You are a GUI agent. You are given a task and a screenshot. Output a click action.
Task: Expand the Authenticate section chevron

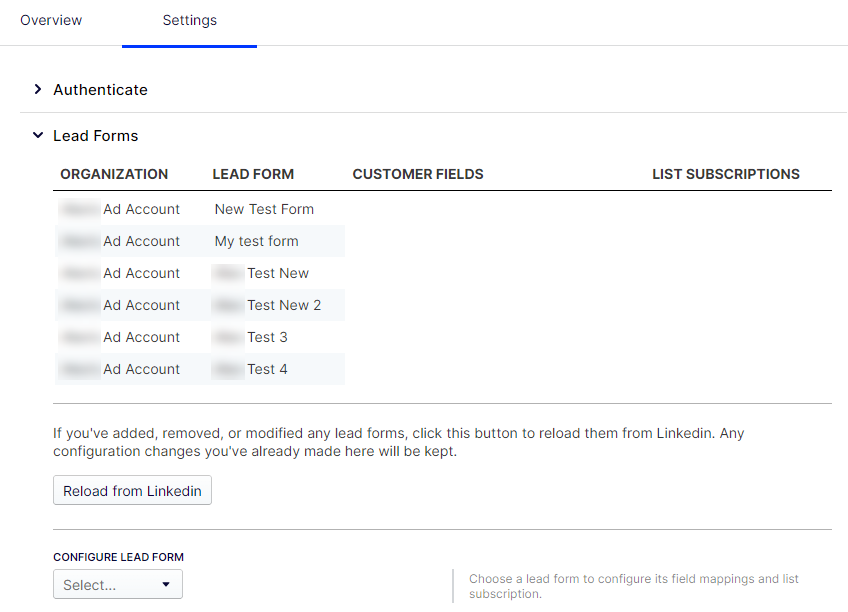click(38, 89)
